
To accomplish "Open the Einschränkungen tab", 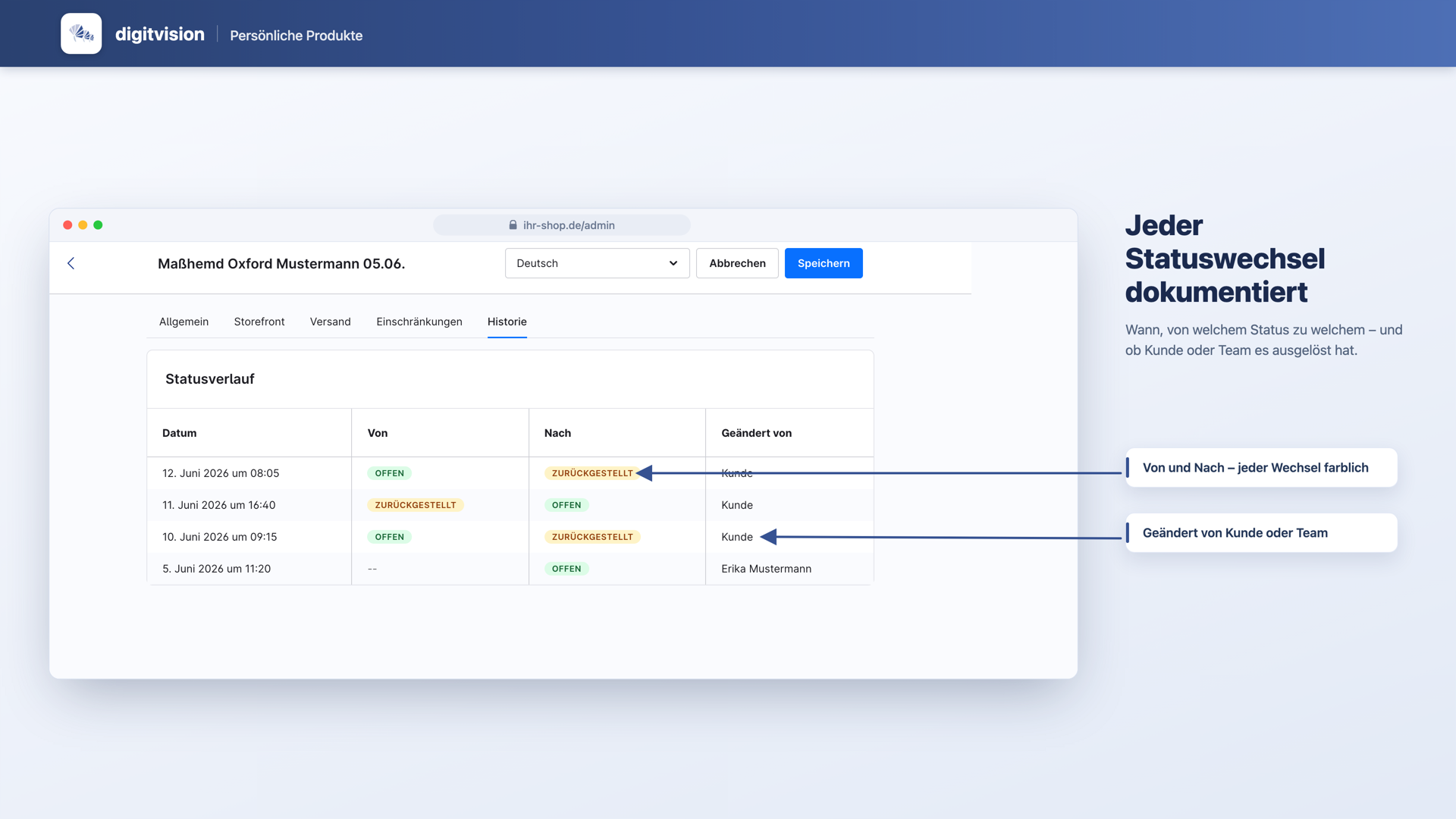I will pos(419,322).
